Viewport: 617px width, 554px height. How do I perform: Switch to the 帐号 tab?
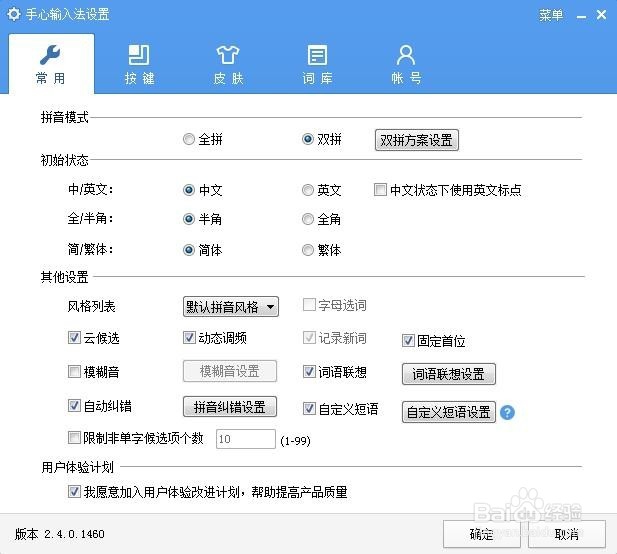tap(406, 64)
